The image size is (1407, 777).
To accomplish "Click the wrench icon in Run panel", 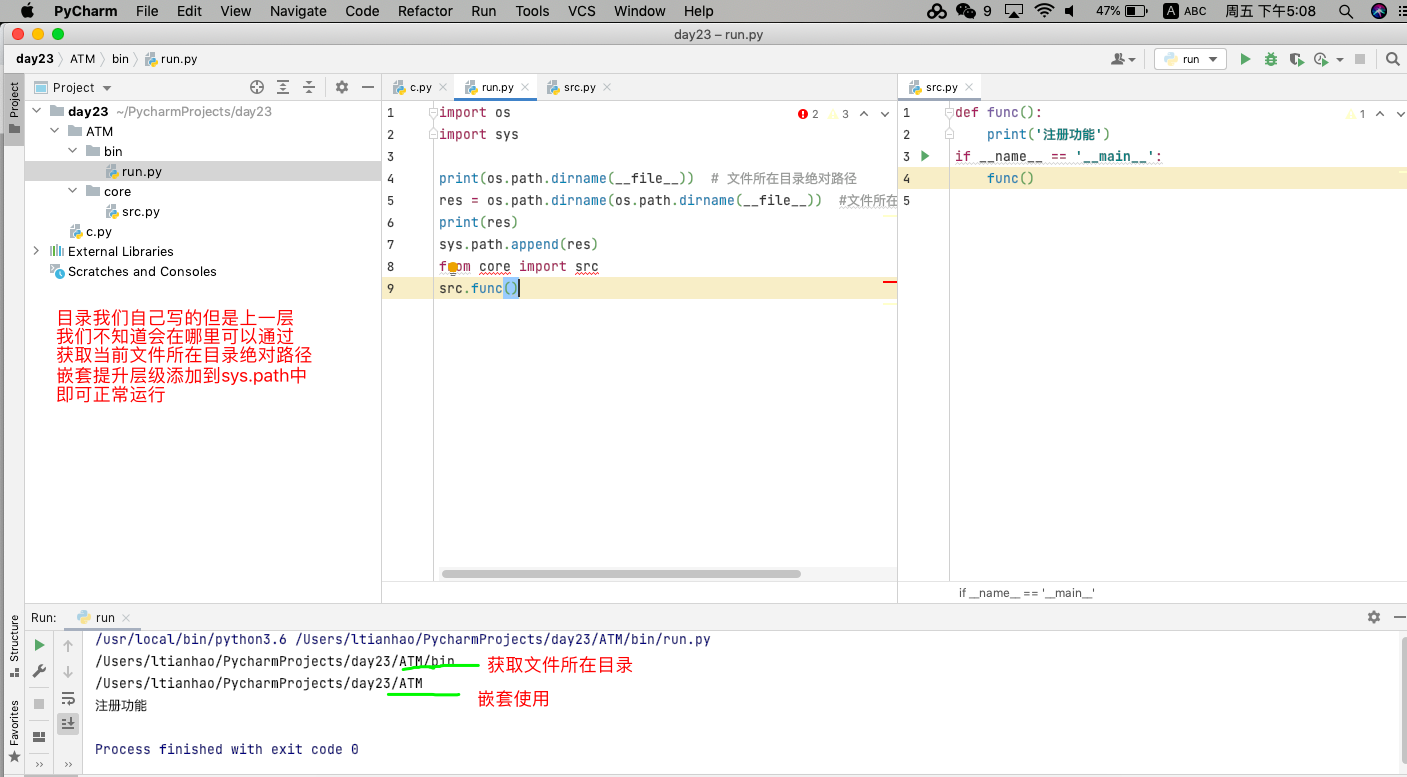I will click(x=40, y=671).
